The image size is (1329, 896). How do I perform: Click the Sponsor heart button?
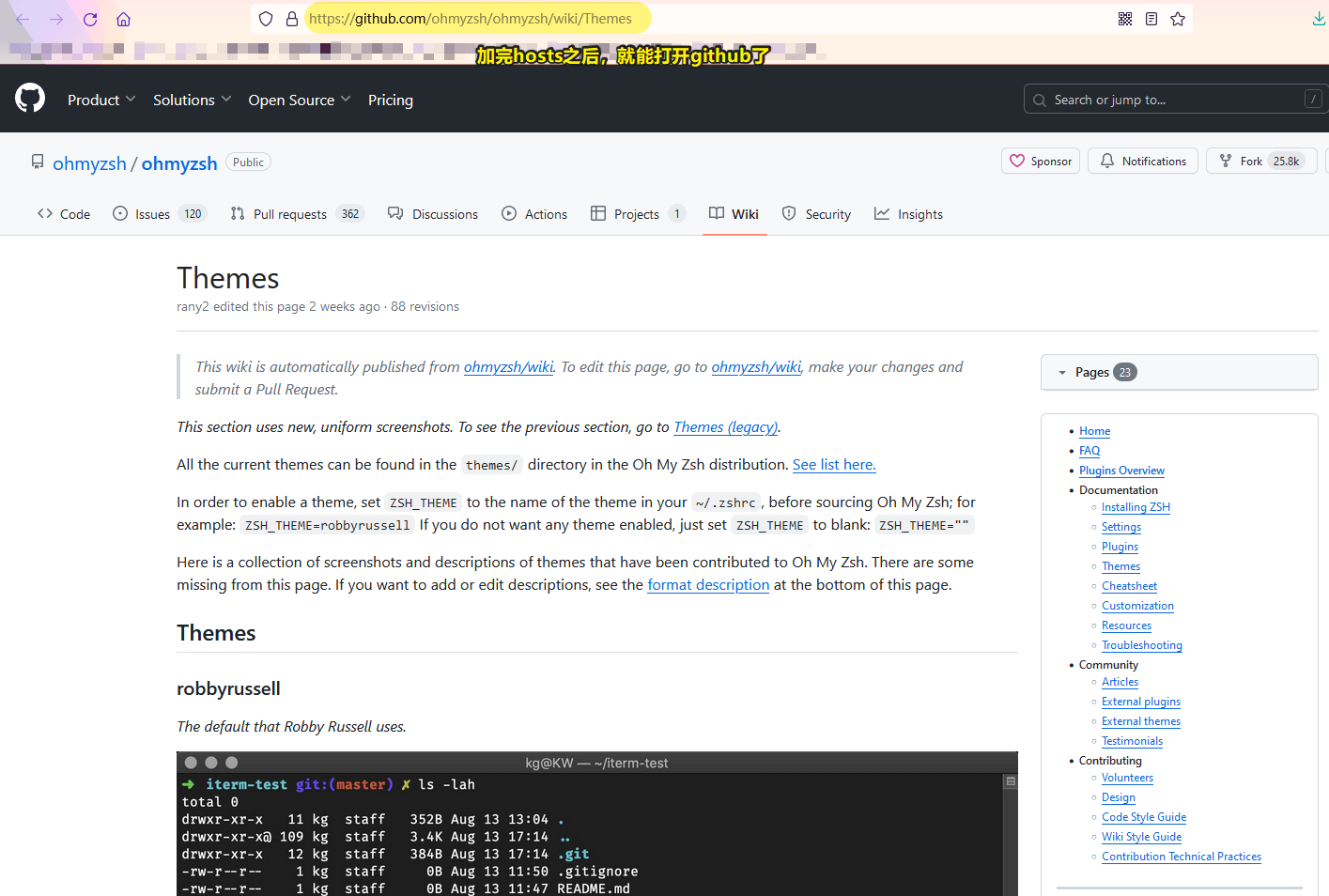1041,161
